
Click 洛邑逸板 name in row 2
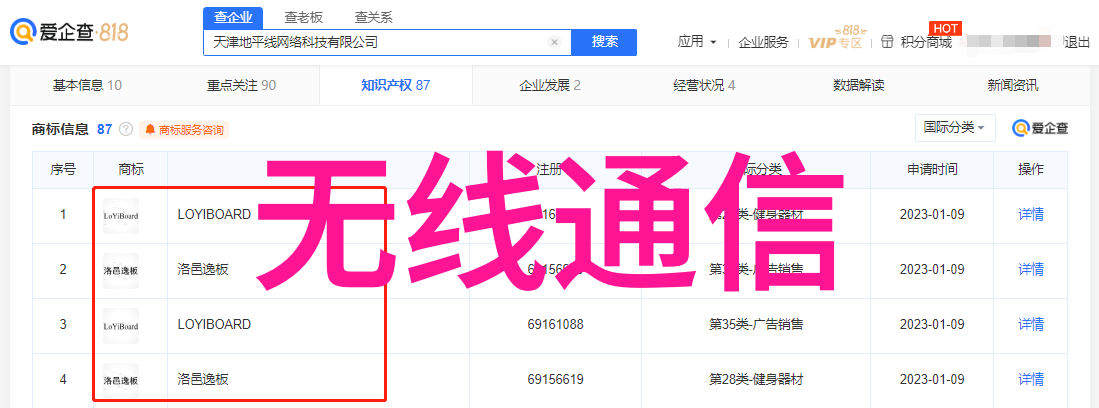[203, 270]
